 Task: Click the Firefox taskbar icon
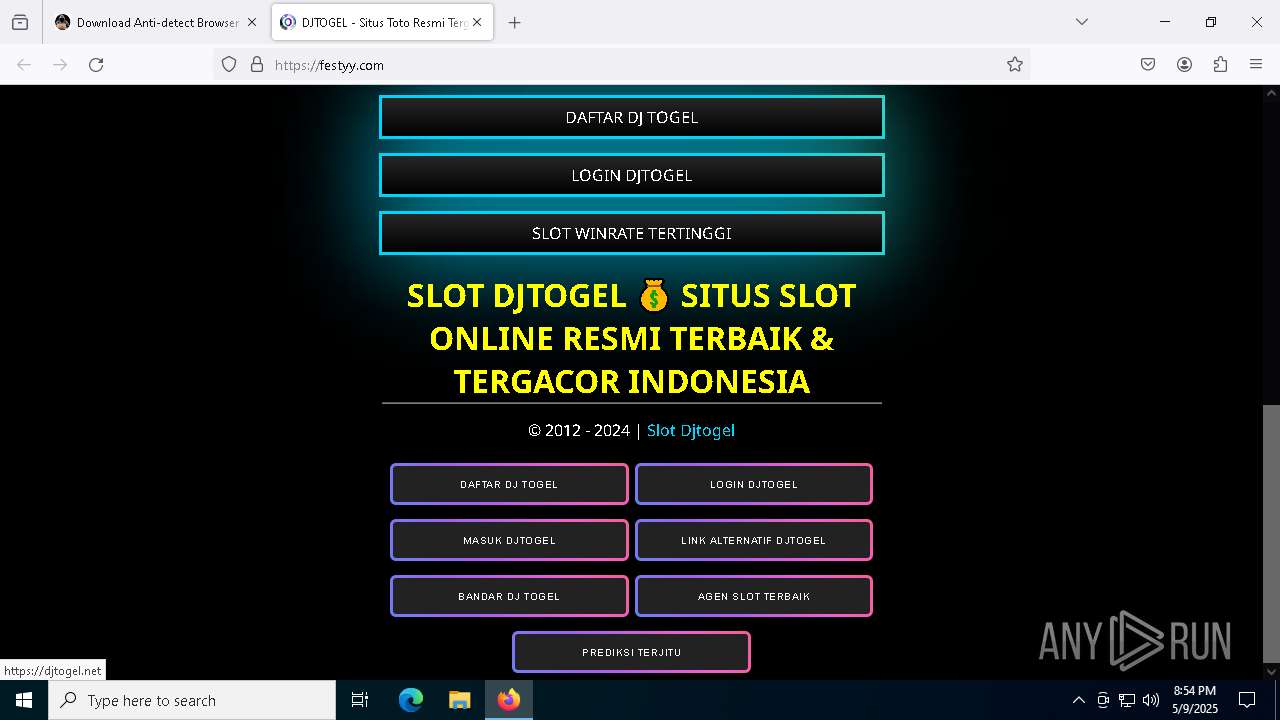(509, 700)
